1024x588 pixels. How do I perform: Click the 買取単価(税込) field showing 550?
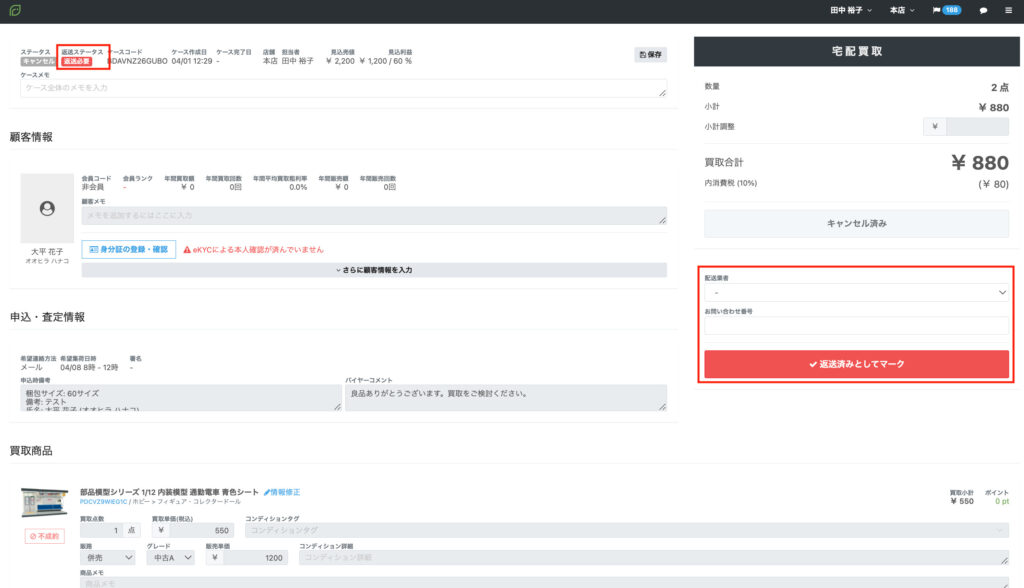pos(201,531)
